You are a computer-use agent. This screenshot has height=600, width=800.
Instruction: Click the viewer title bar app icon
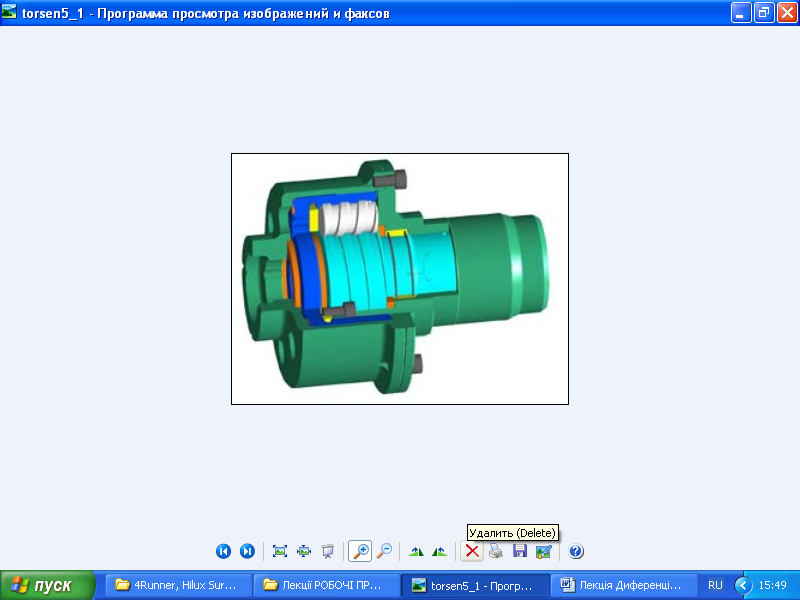click(9, 12)
